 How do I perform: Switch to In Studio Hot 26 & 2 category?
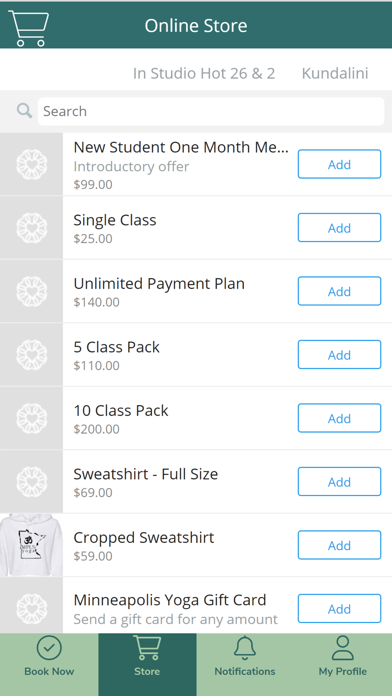[x=204, y=73]
